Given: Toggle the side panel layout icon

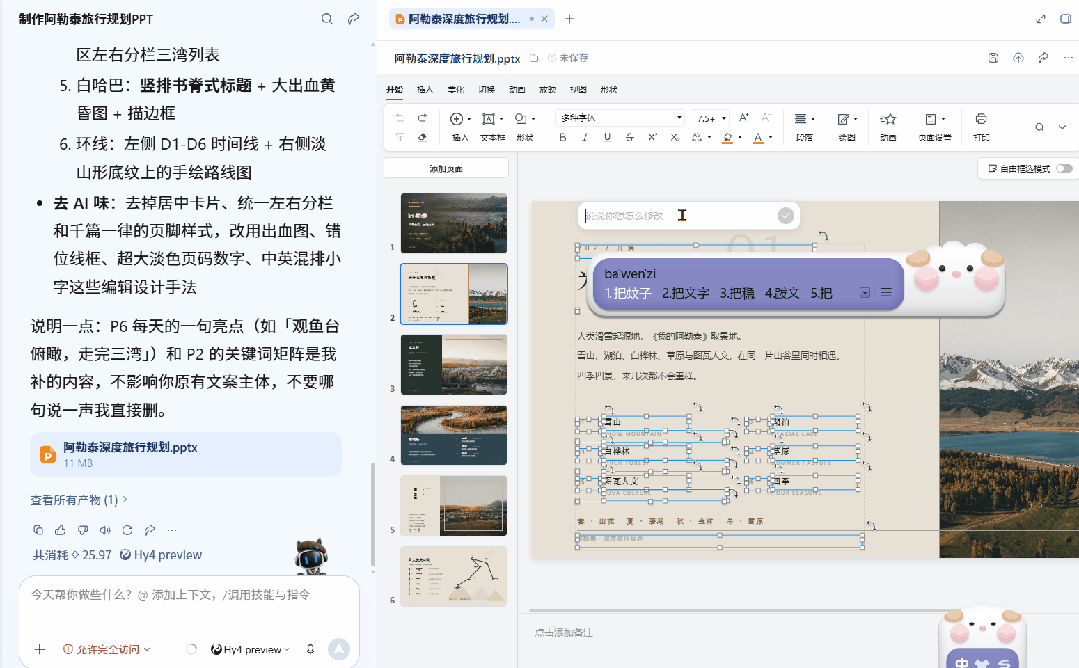Looking at the screenshot, I should click(1066, 19).
